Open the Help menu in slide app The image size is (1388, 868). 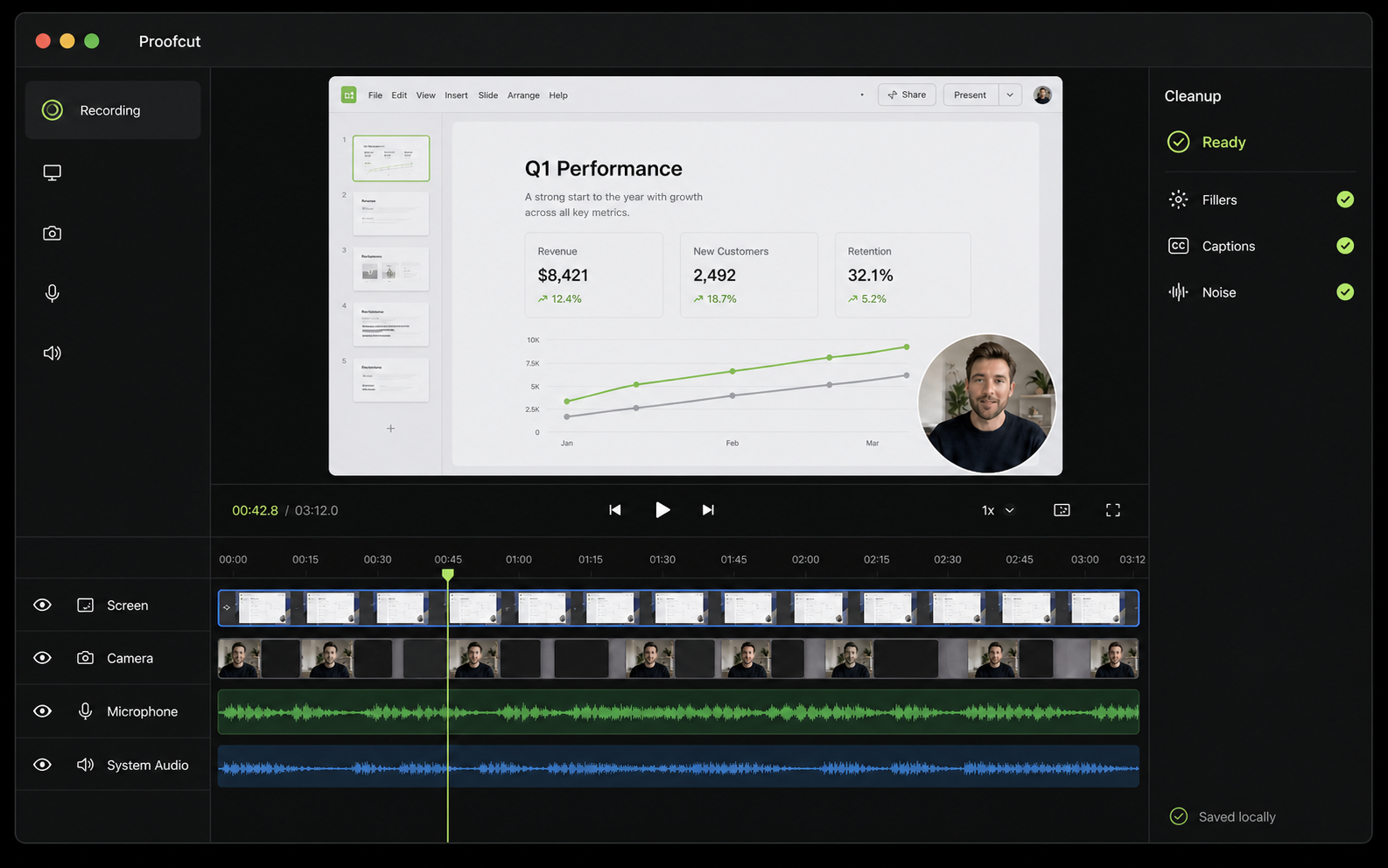[x=558, y=95]
